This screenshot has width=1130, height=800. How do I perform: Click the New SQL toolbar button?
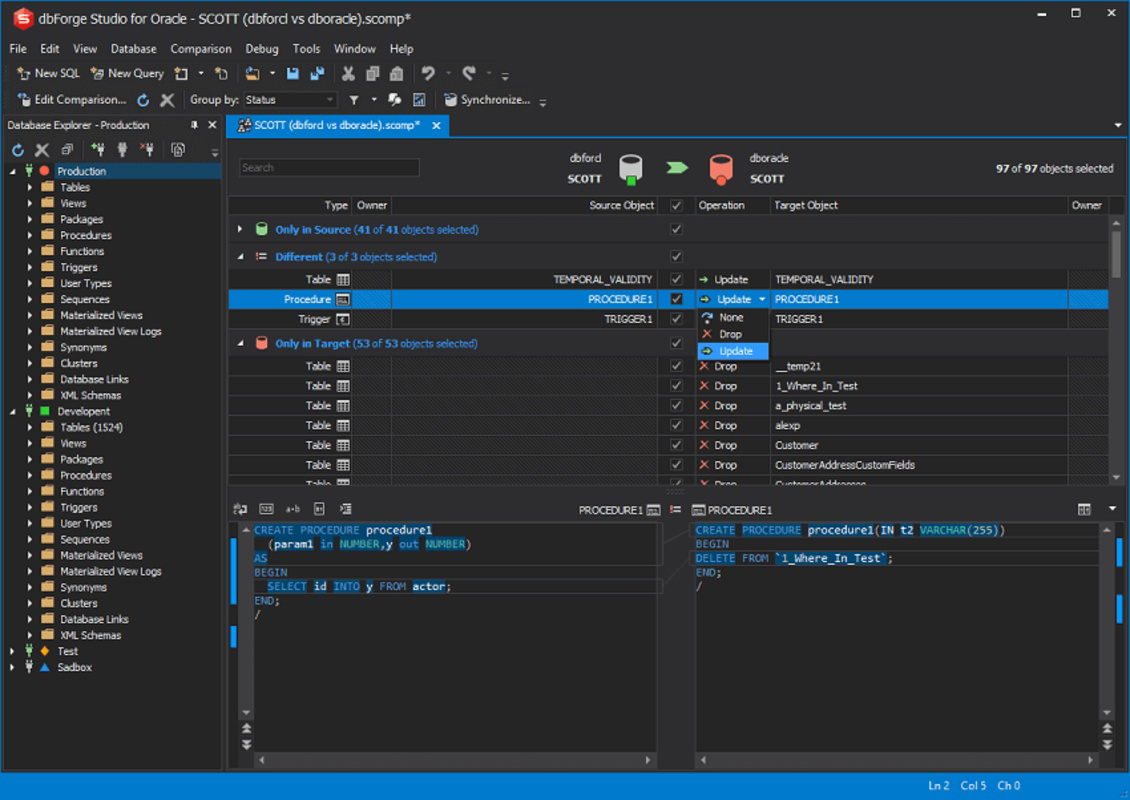pyautogui.click(x=48, y=74)
